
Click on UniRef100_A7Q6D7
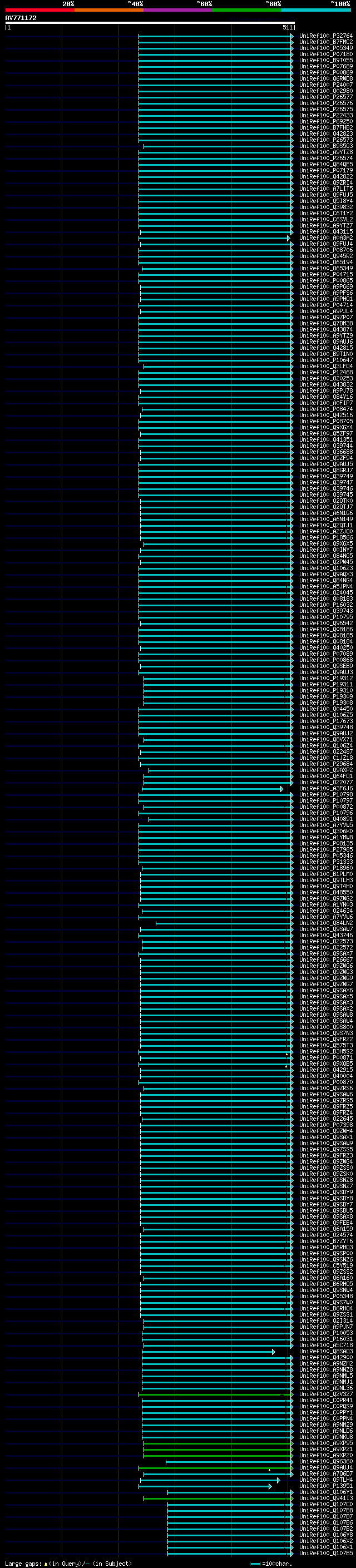[326, 1473]
